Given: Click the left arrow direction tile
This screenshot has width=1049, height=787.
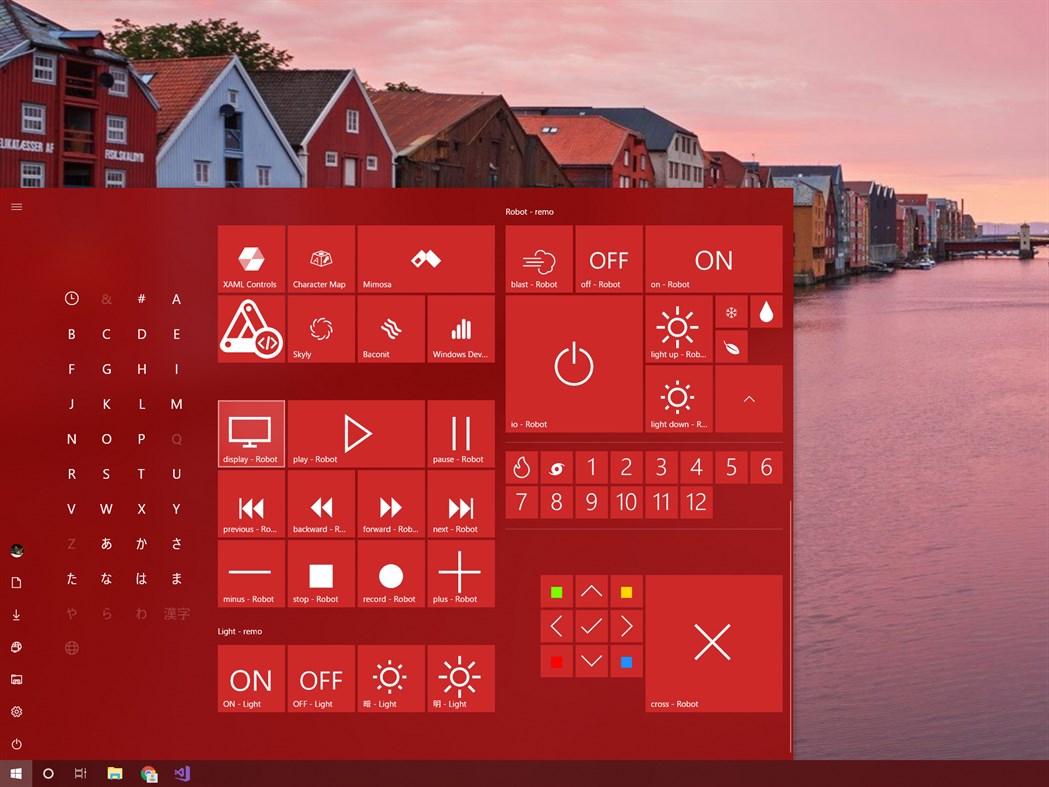Looking at the screenshot, I should point(557,626).
